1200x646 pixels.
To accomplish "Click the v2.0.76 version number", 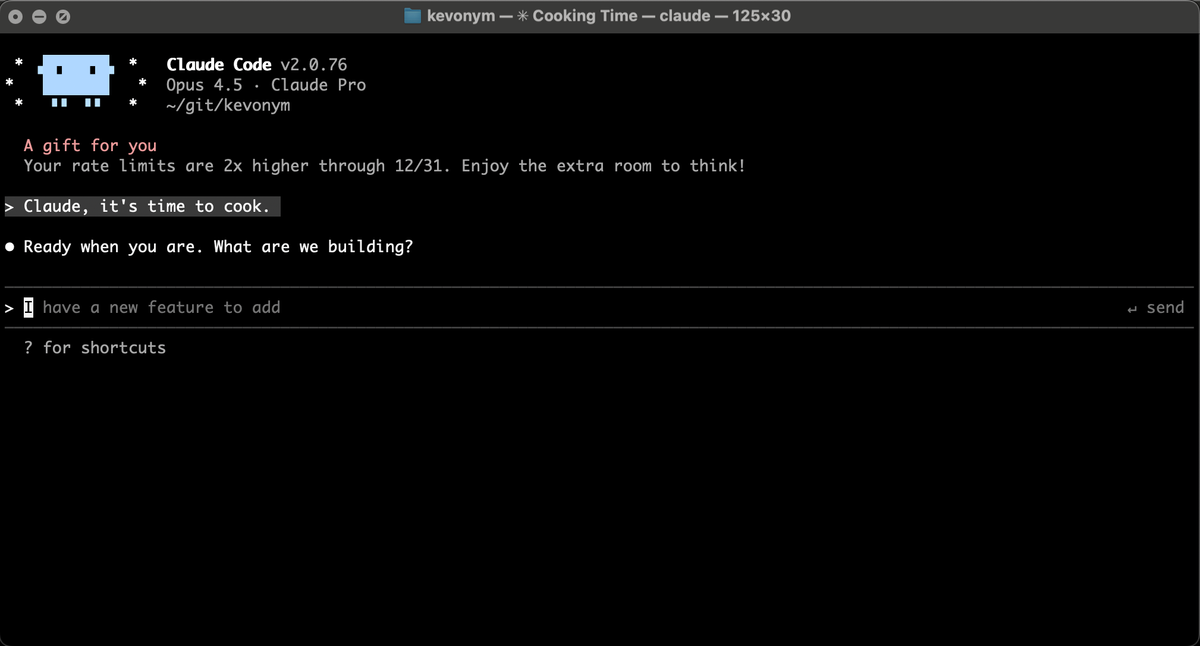I will (x=313, y=65).
